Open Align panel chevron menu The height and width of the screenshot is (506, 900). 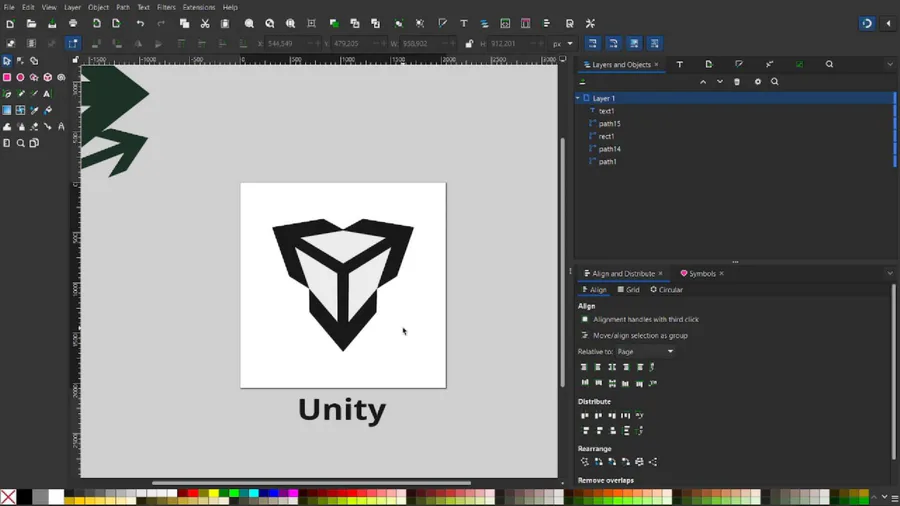[890, 274]
